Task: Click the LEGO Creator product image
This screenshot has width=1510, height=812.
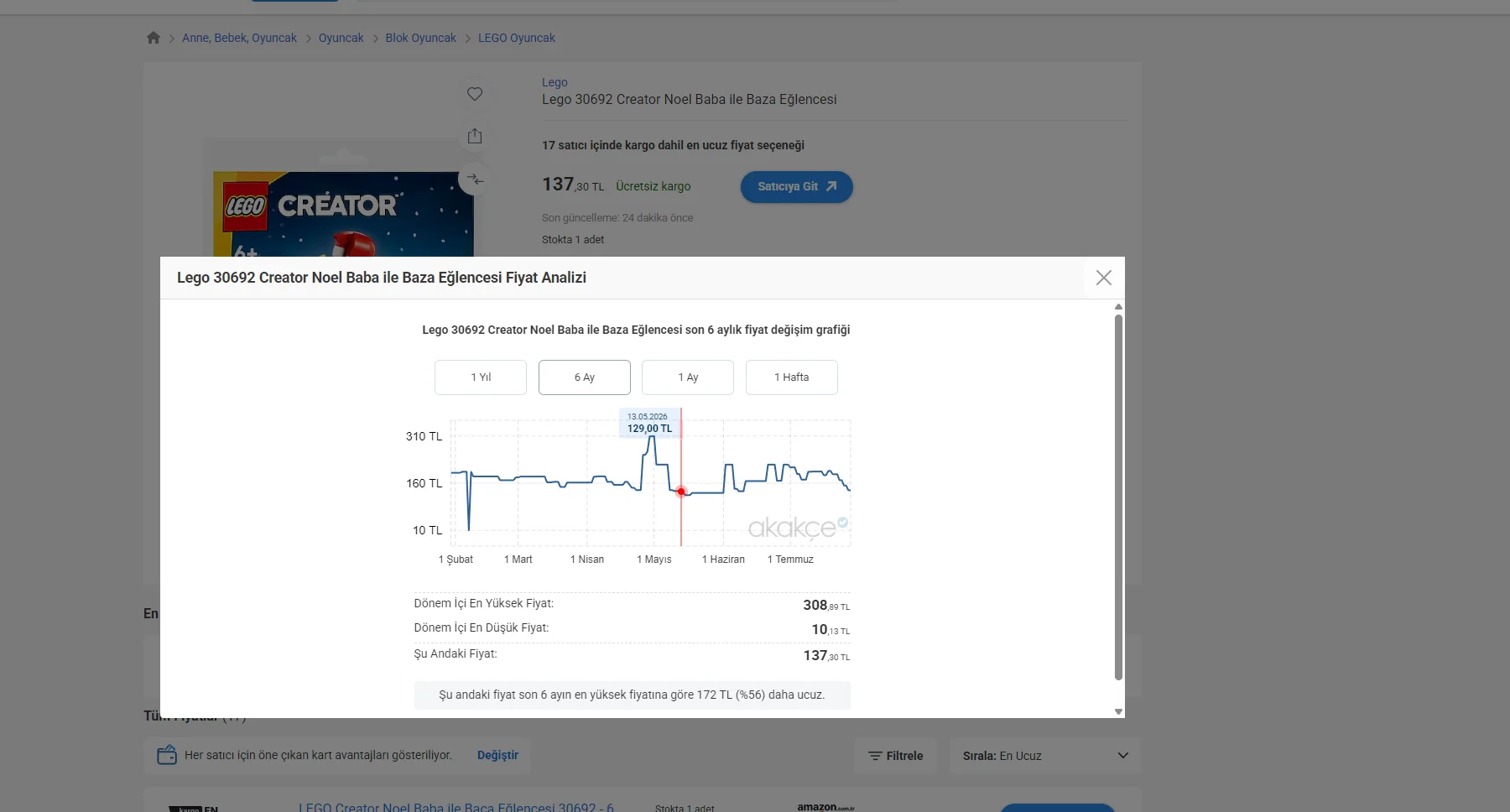Action: tap(343, 214)
